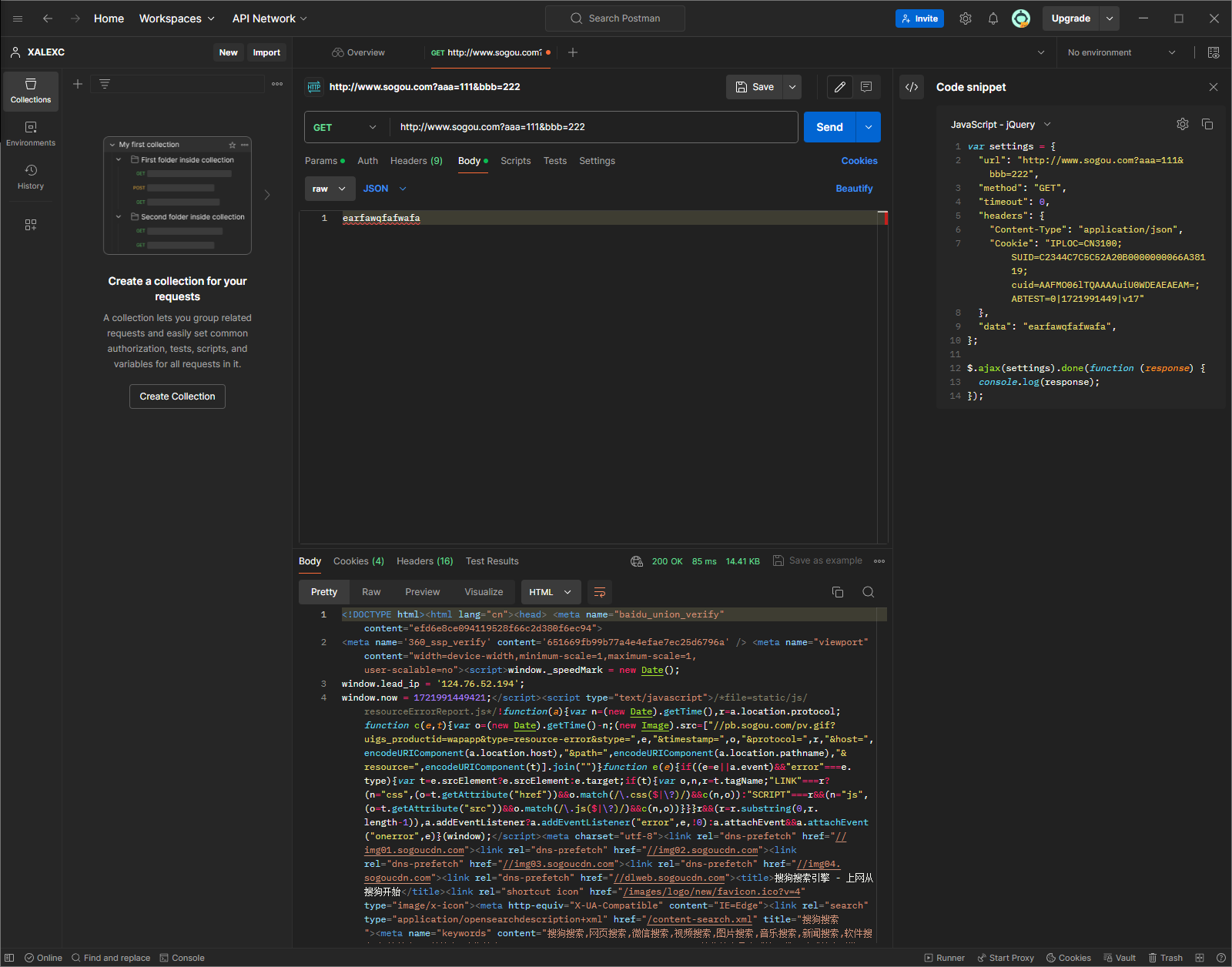Open the GET method dropdown
The width and height of the screenshot is (1232, 967).
(345, 127)
